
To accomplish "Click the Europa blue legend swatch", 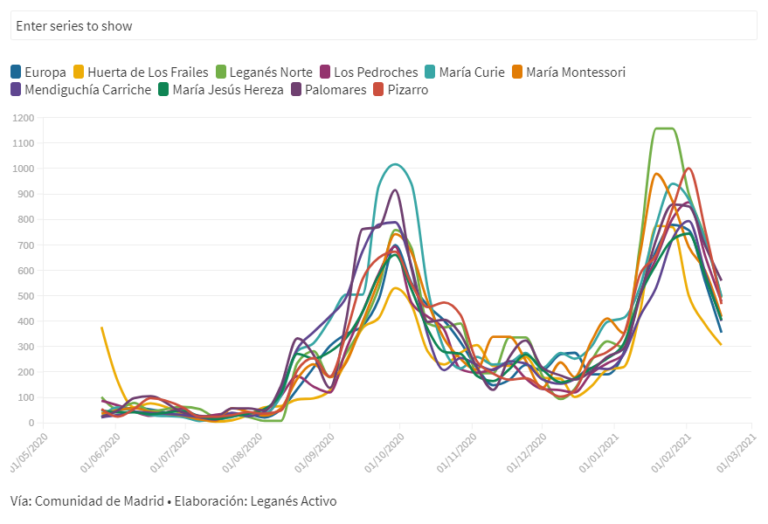I will [16, 72].
